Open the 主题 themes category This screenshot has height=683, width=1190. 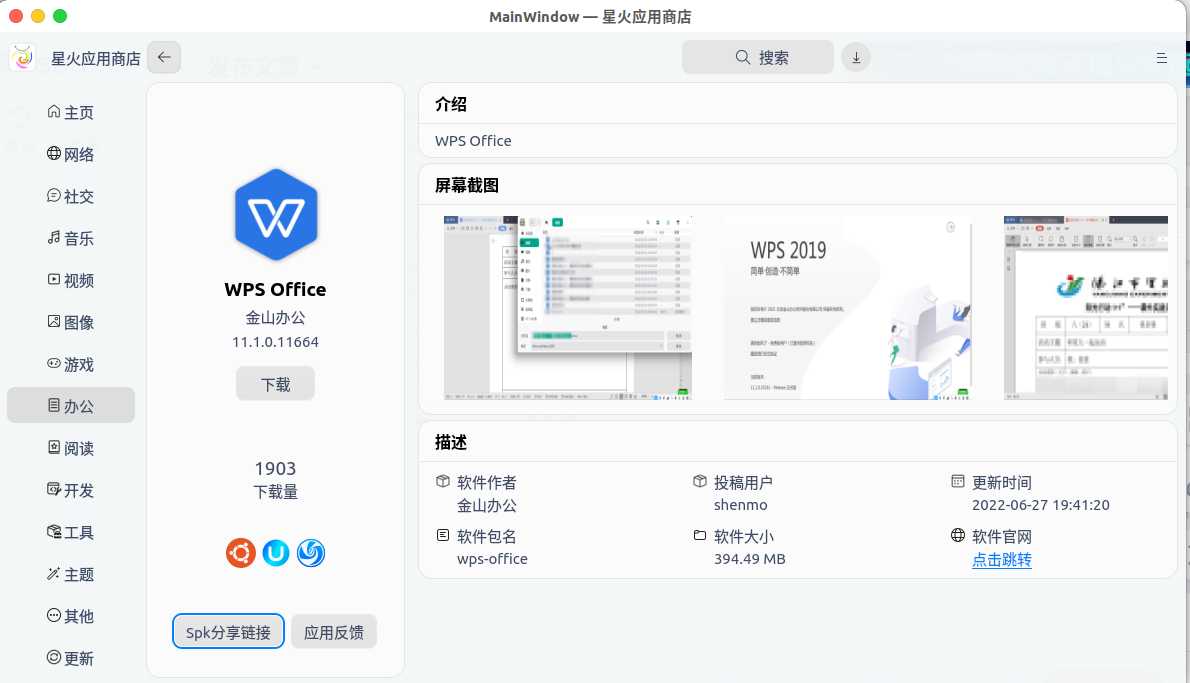(71, 574)
